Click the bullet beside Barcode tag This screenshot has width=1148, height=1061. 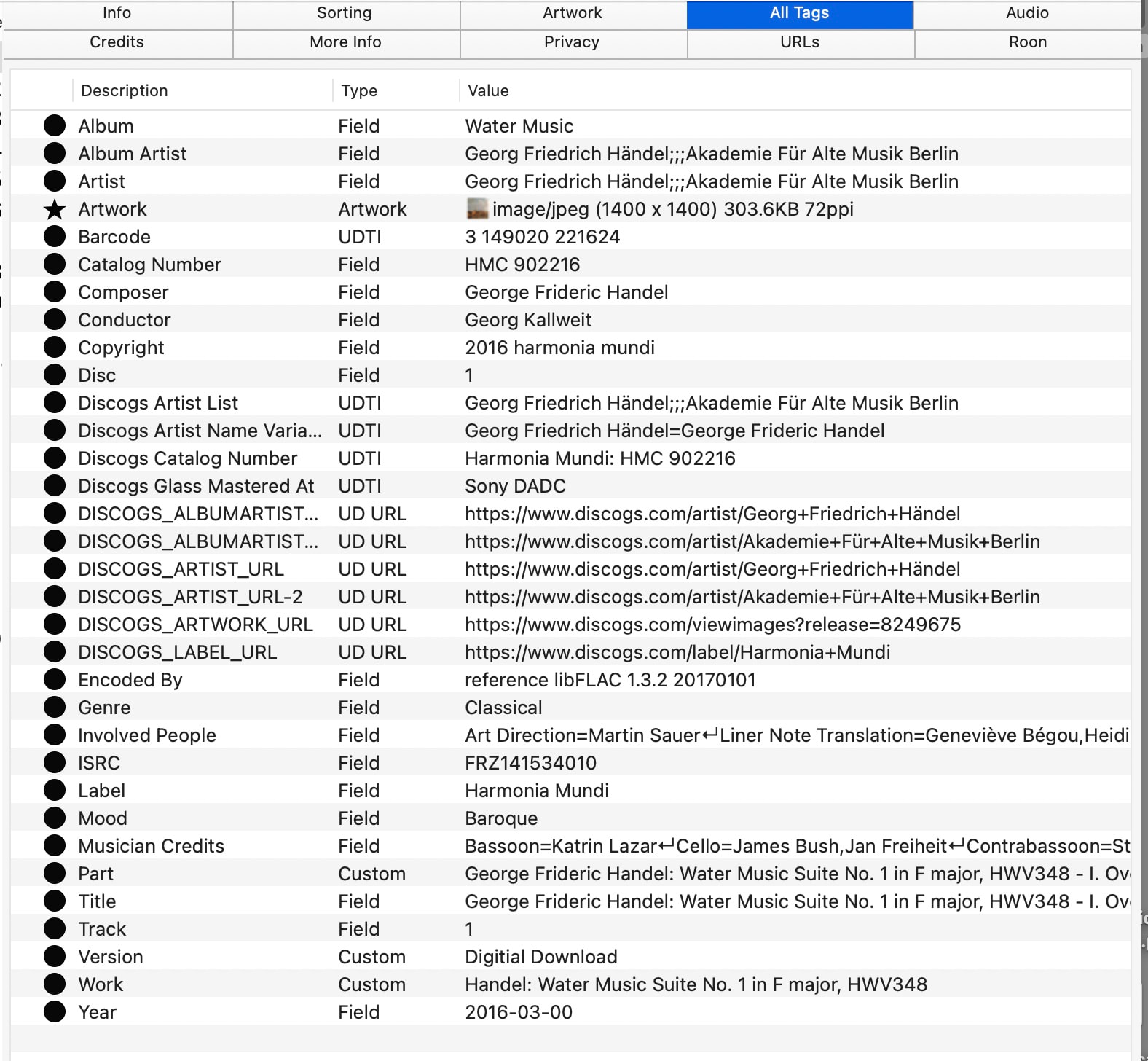[x=55, y=237]
